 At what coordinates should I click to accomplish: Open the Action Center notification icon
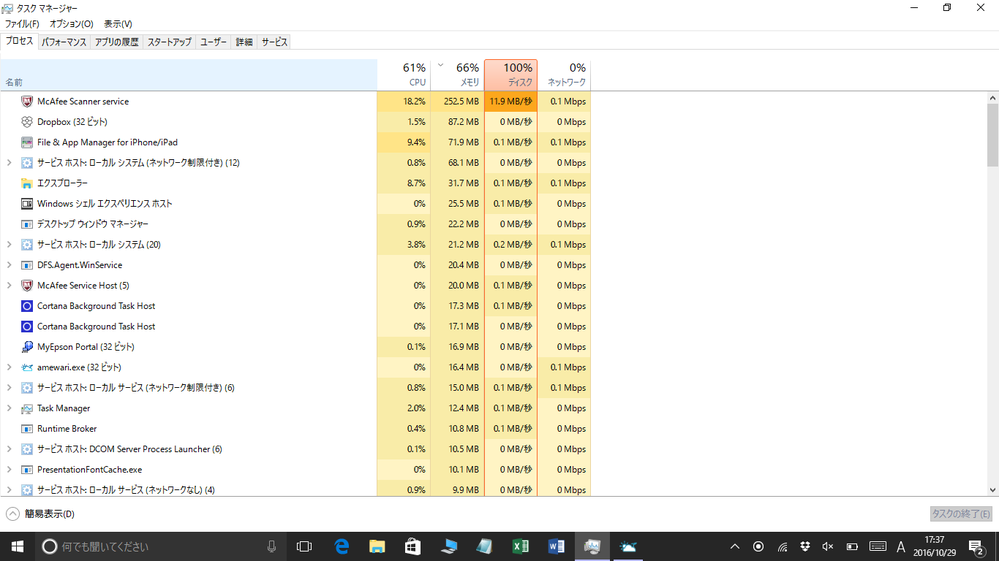tap(975, 546)
